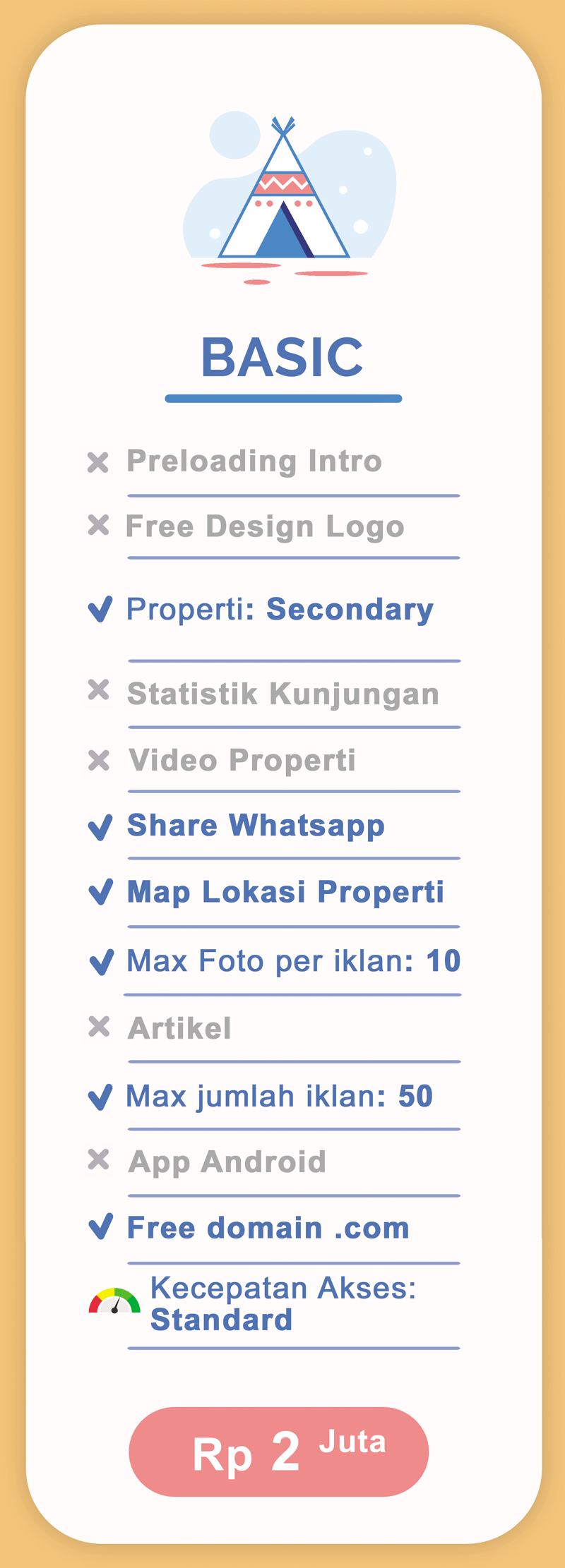Click the checkmark beside Share Whatsapp

(x=100, y=827)
